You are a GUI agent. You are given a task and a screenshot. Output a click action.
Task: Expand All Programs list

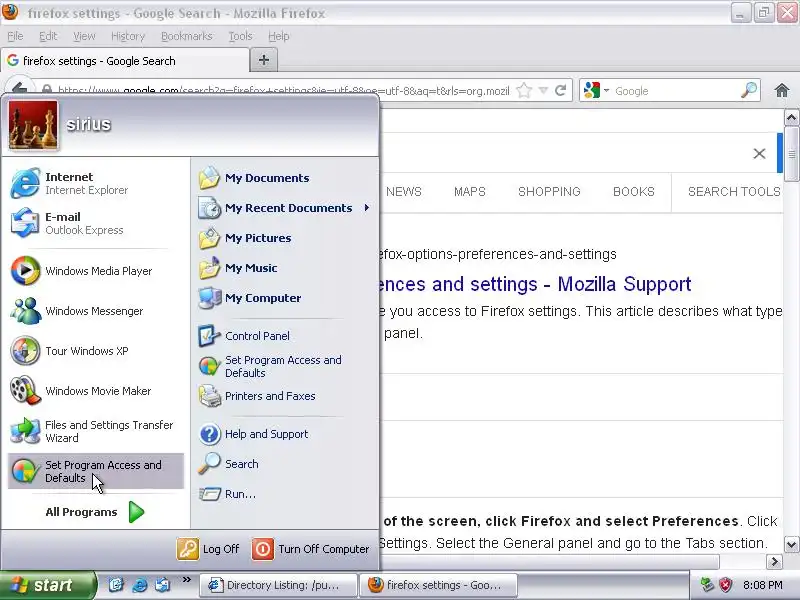(x=95, y=512)
